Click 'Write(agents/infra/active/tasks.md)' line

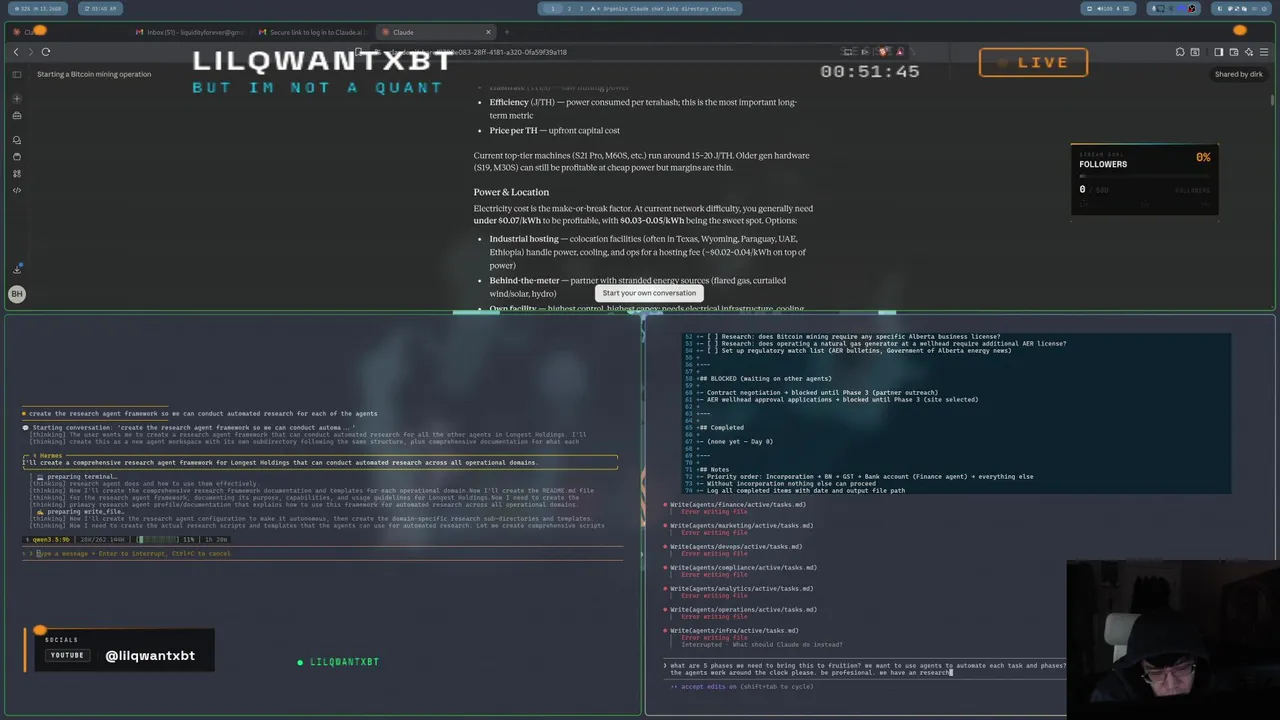click(x=734, y=631)
